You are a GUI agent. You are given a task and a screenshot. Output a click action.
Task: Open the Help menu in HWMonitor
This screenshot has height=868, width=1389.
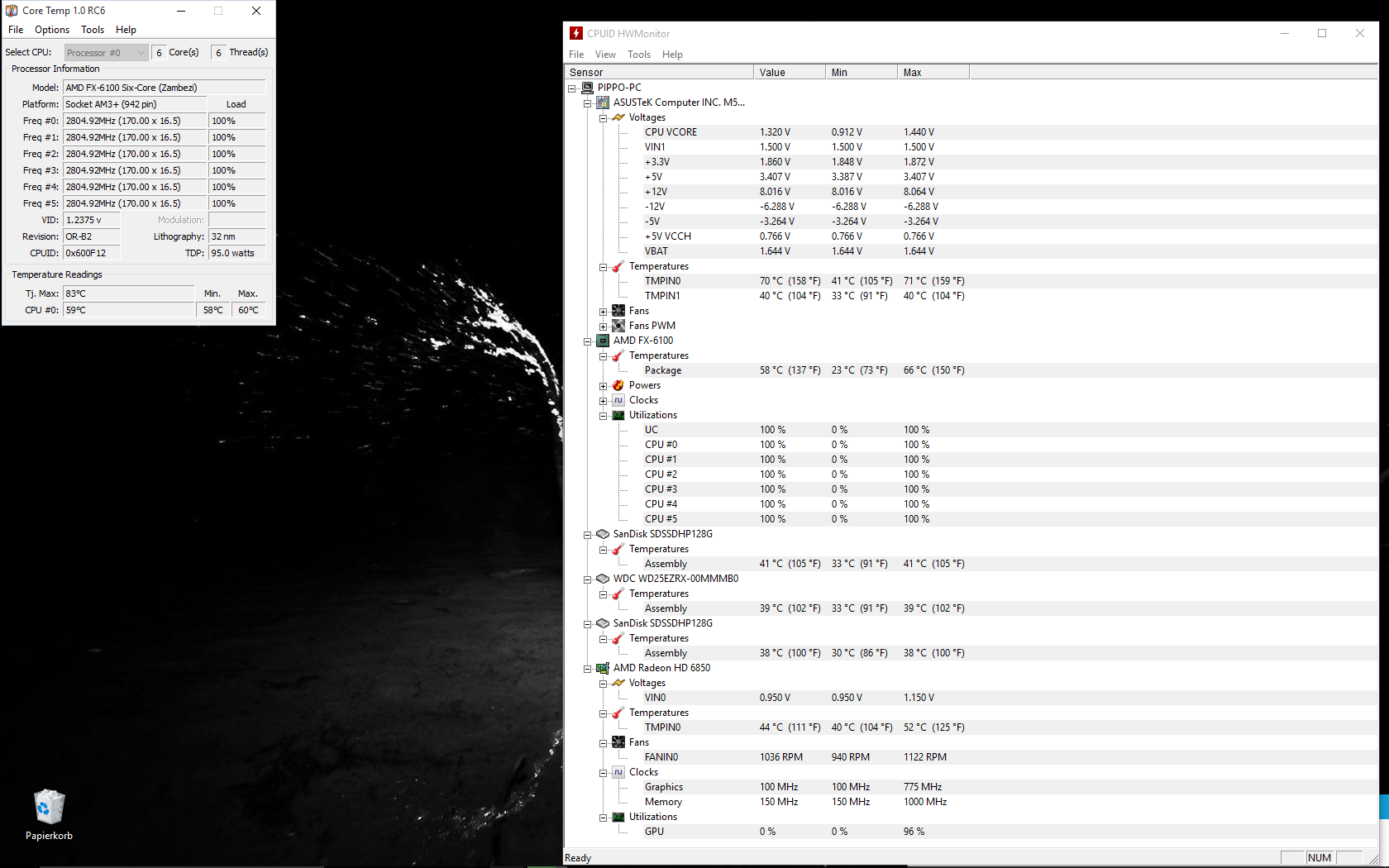(672, 55)
